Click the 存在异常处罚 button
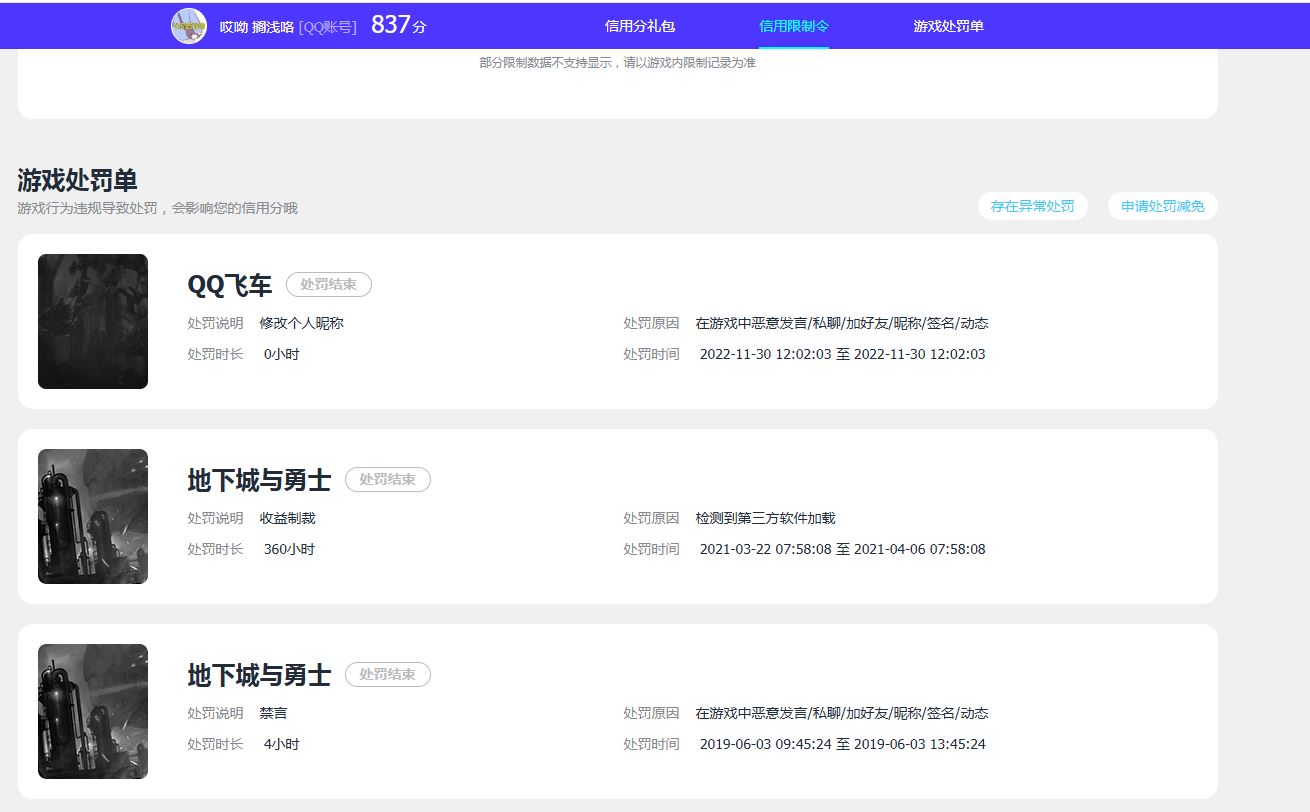 coord(1032,206)
